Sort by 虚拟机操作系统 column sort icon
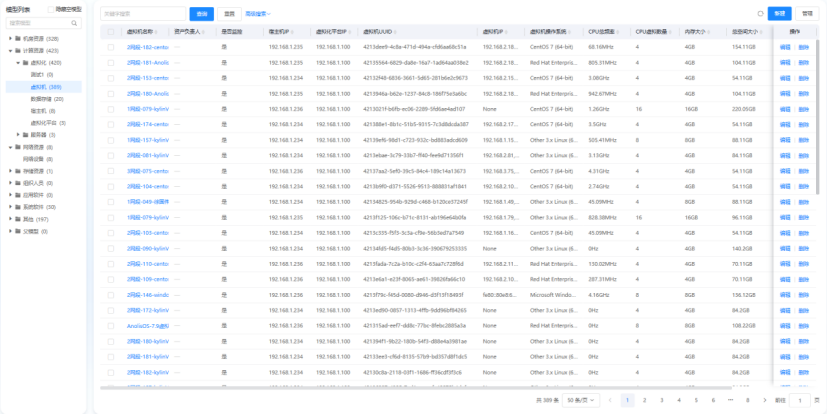828x414 pixels. click(569, 32)
